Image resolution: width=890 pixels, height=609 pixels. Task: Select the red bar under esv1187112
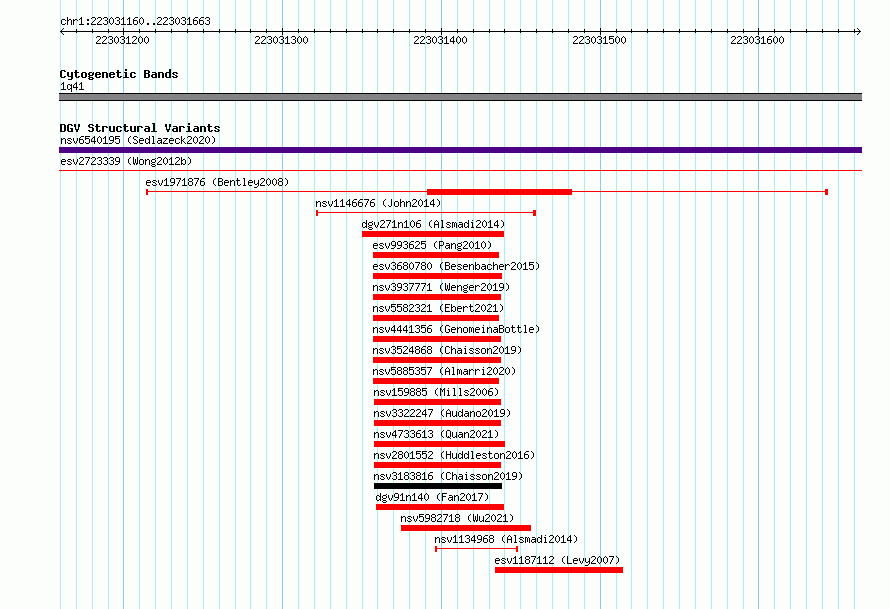[x=559, y=570]
